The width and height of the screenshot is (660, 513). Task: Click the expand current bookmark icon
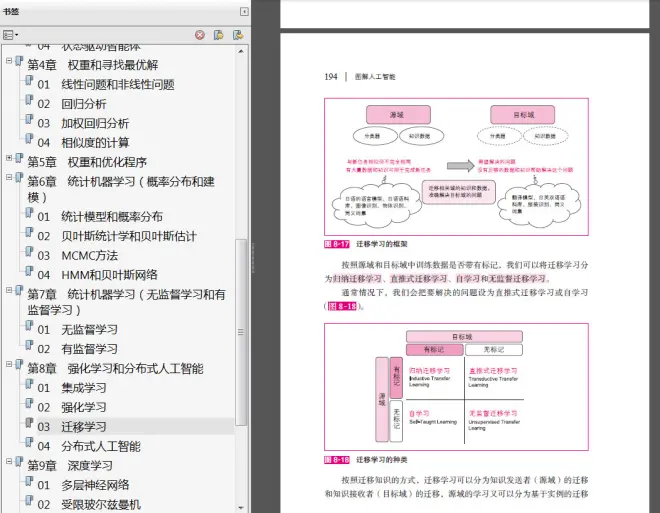[x=238, y=35]
